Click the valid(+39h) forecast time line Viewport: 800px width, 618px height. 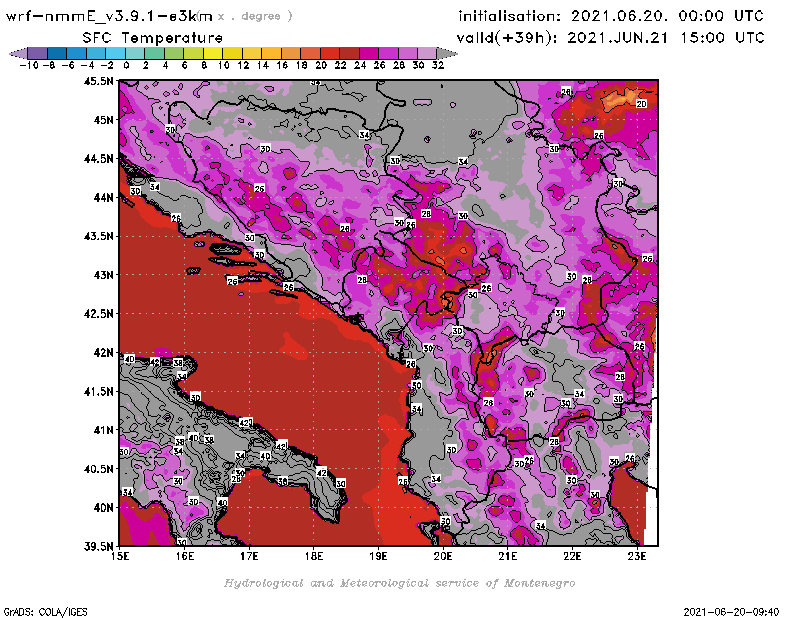click(x=610, y=38)
